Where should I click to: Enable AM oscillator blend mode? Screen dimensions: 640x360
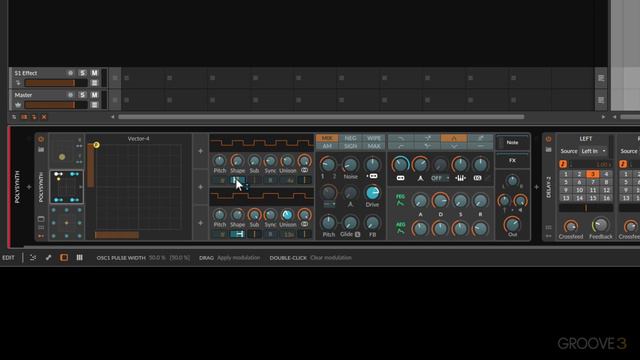tap(327, 146)
